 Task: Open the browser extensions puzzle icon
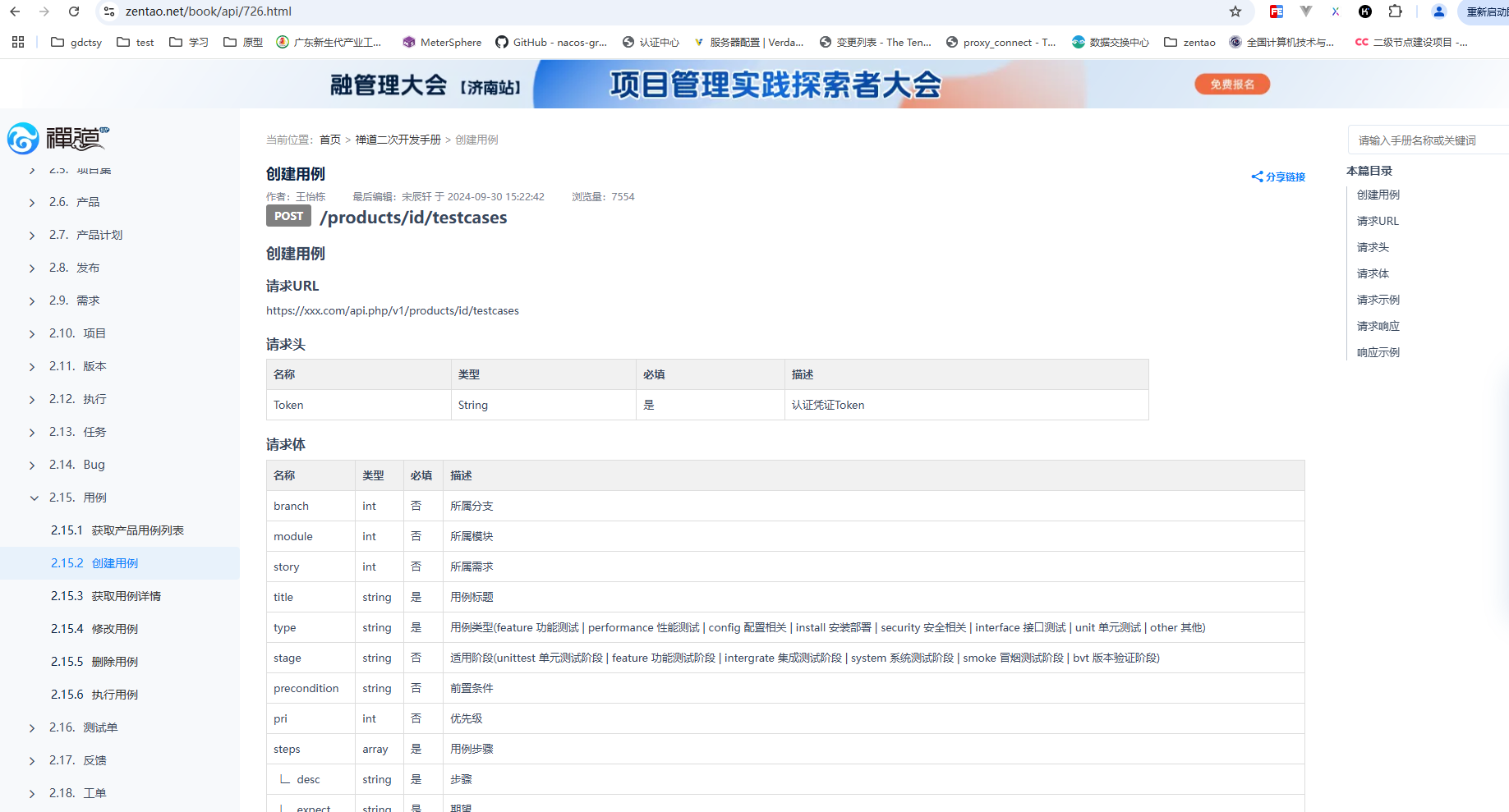tap(1395, 11)
